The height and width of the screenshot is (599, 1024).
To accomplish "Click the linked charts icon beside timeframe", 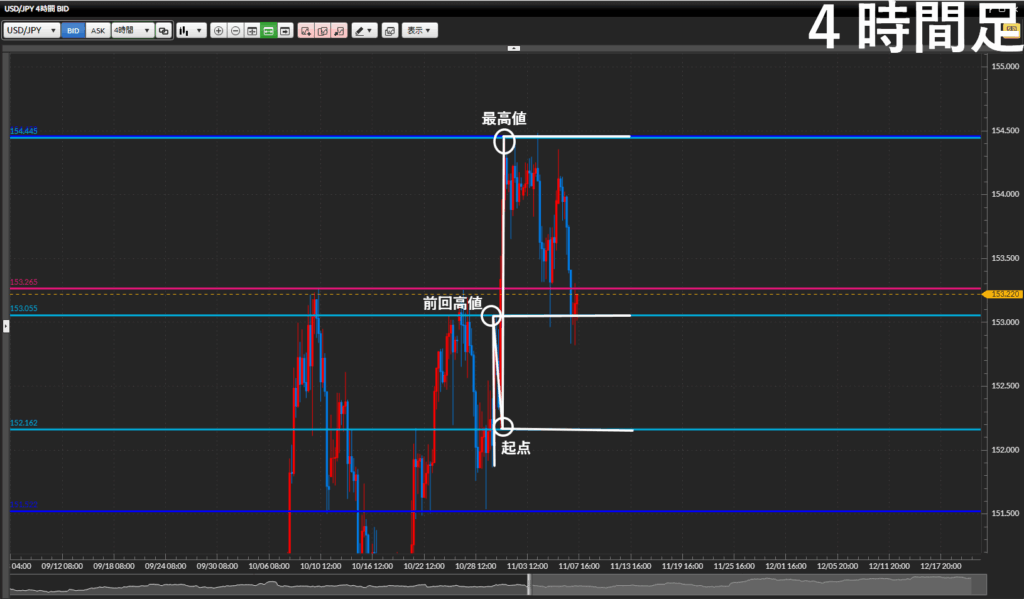I will click(x=163, y=31).
